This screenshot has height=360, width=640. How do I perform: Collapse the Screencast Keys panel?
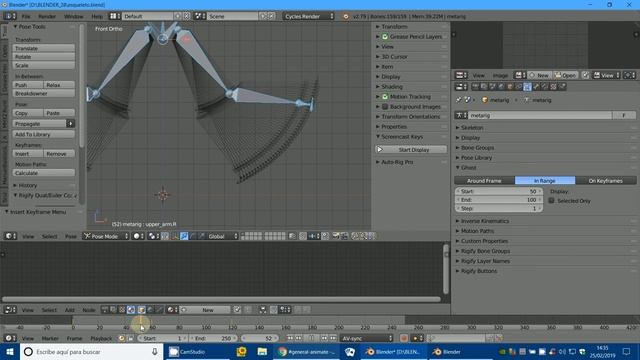(402, 137)
